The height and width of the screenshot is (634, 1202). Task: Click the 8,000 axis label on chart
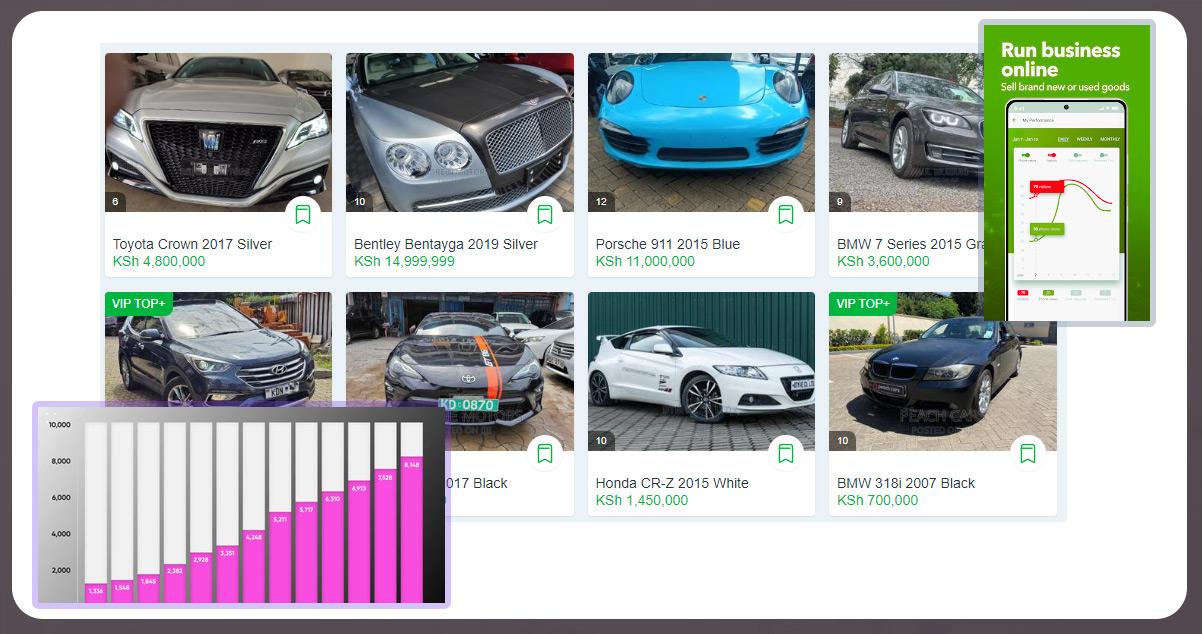point(61,461)
